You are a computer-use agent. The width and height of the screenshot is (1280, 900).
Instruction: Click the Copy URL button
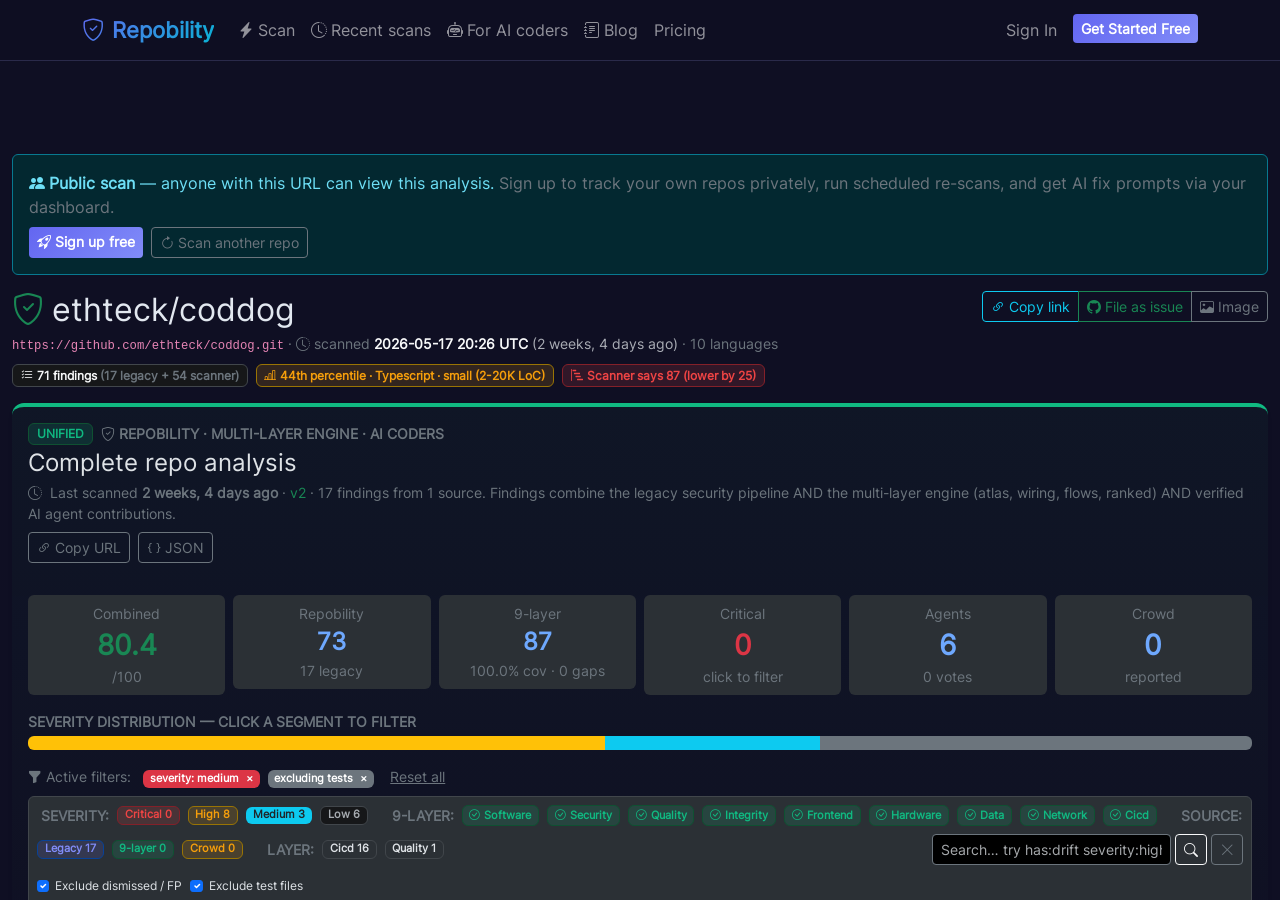point(79,547)
